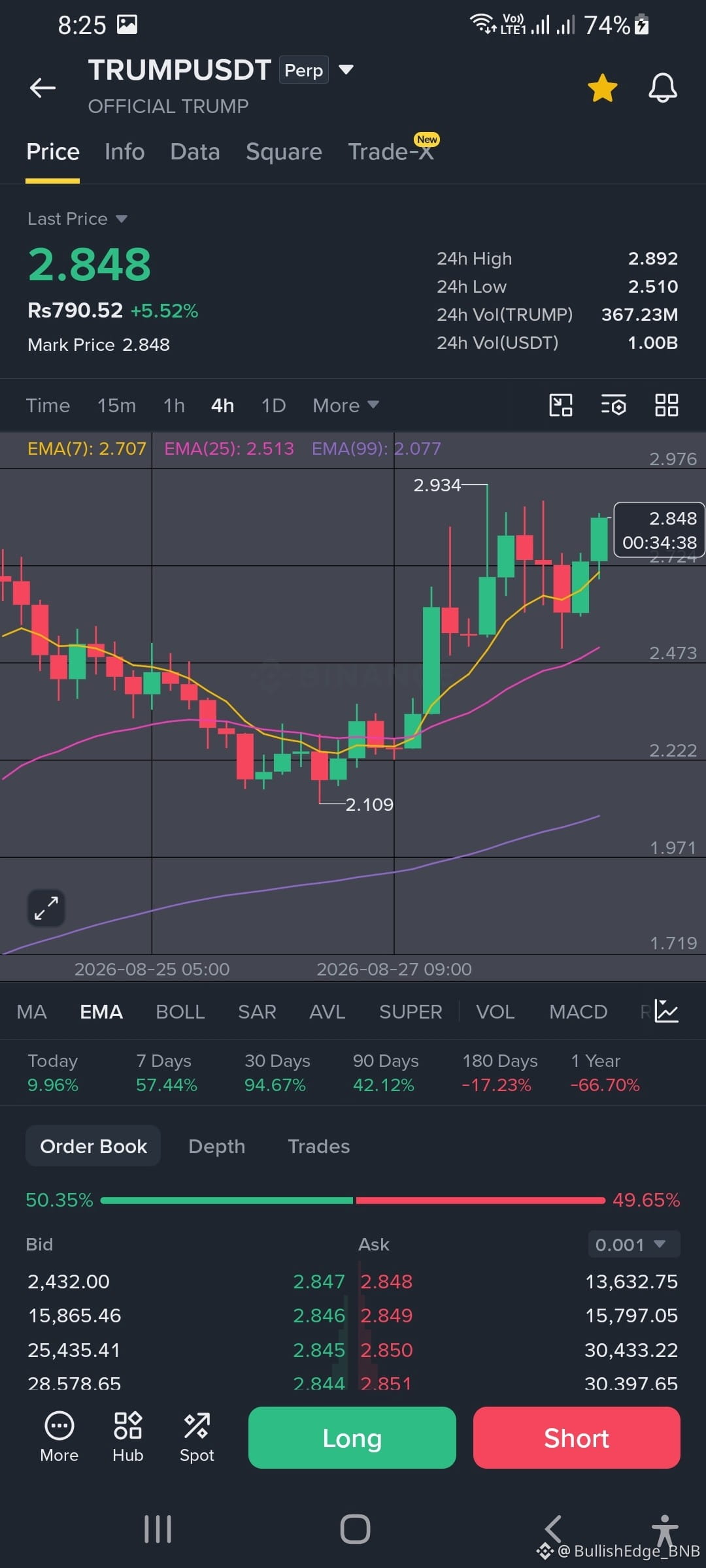Select the 15m timeframe

point(116,406)
